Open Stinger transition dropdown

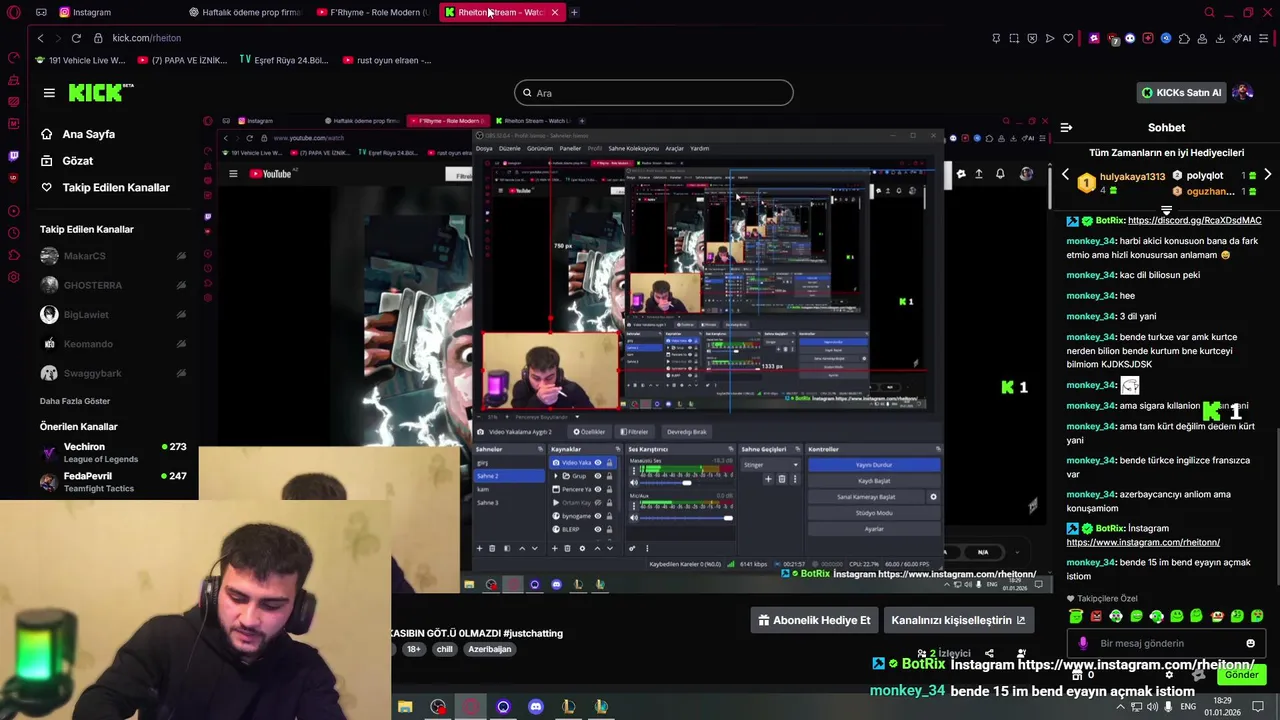click(x=771, y=465)
